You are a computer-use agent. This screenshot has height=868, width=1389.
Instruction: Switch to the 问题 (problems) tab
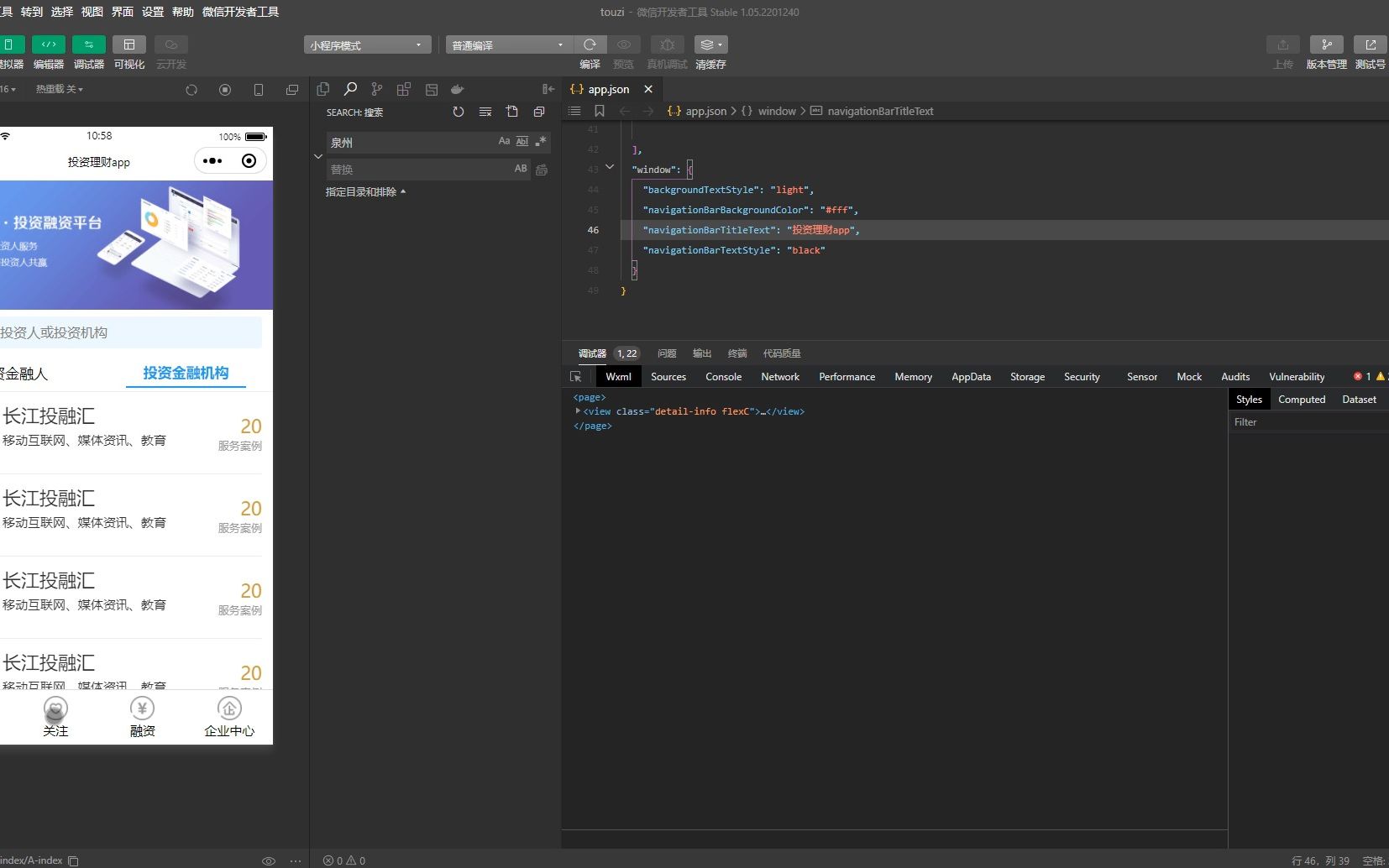pos(667,353)
